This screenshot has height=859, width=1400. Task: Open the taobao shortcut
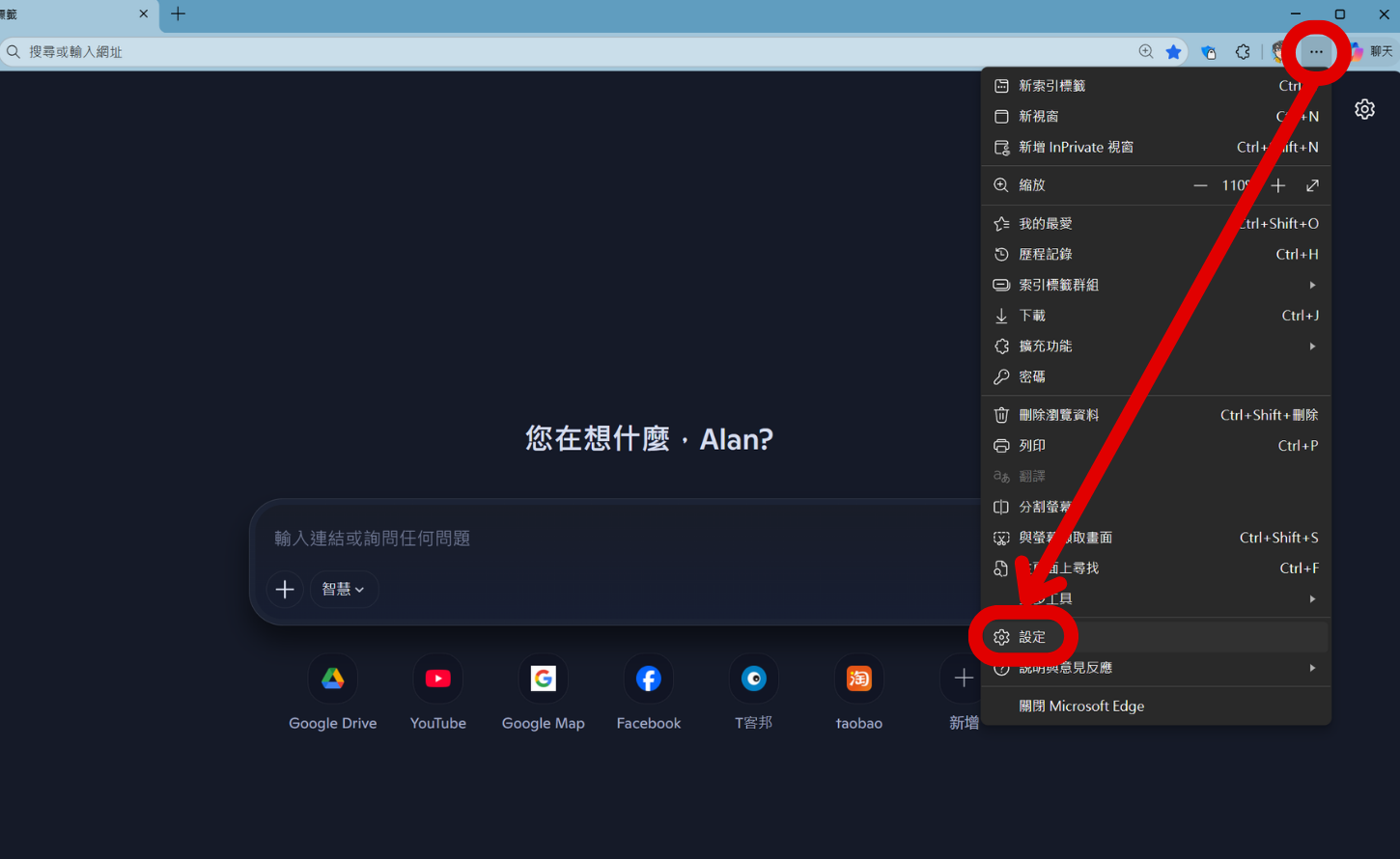[858, 678]
